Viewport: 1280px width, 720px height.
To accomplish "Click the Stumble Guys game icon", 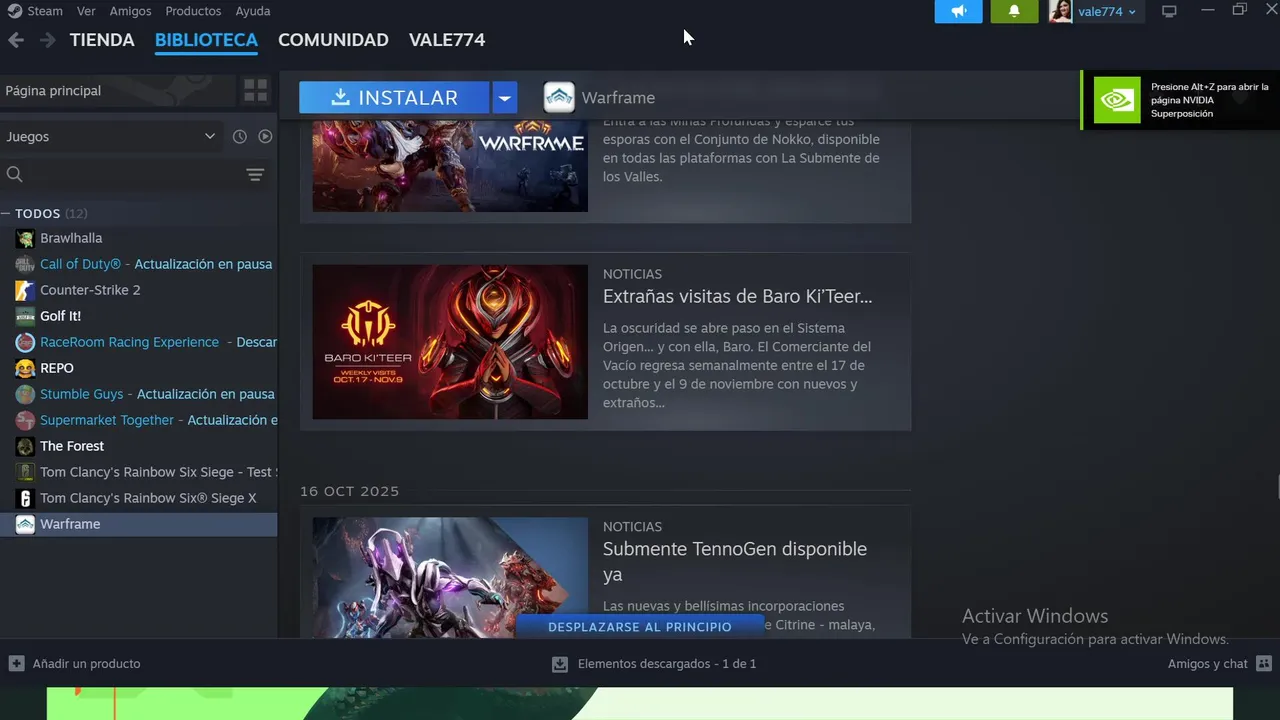I will (25, 394).
